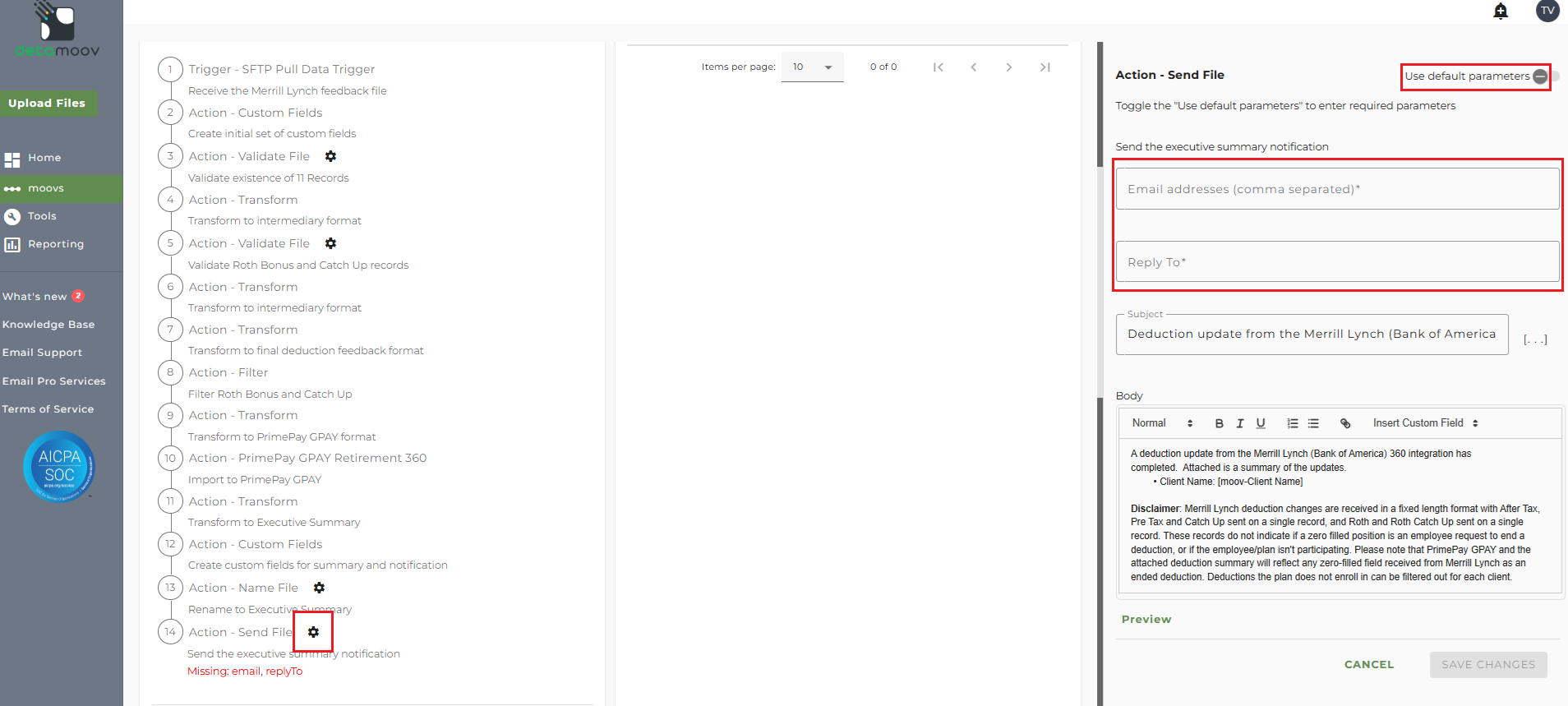
Task: Focus the Reply To input field
Action: click(1337, 262)
